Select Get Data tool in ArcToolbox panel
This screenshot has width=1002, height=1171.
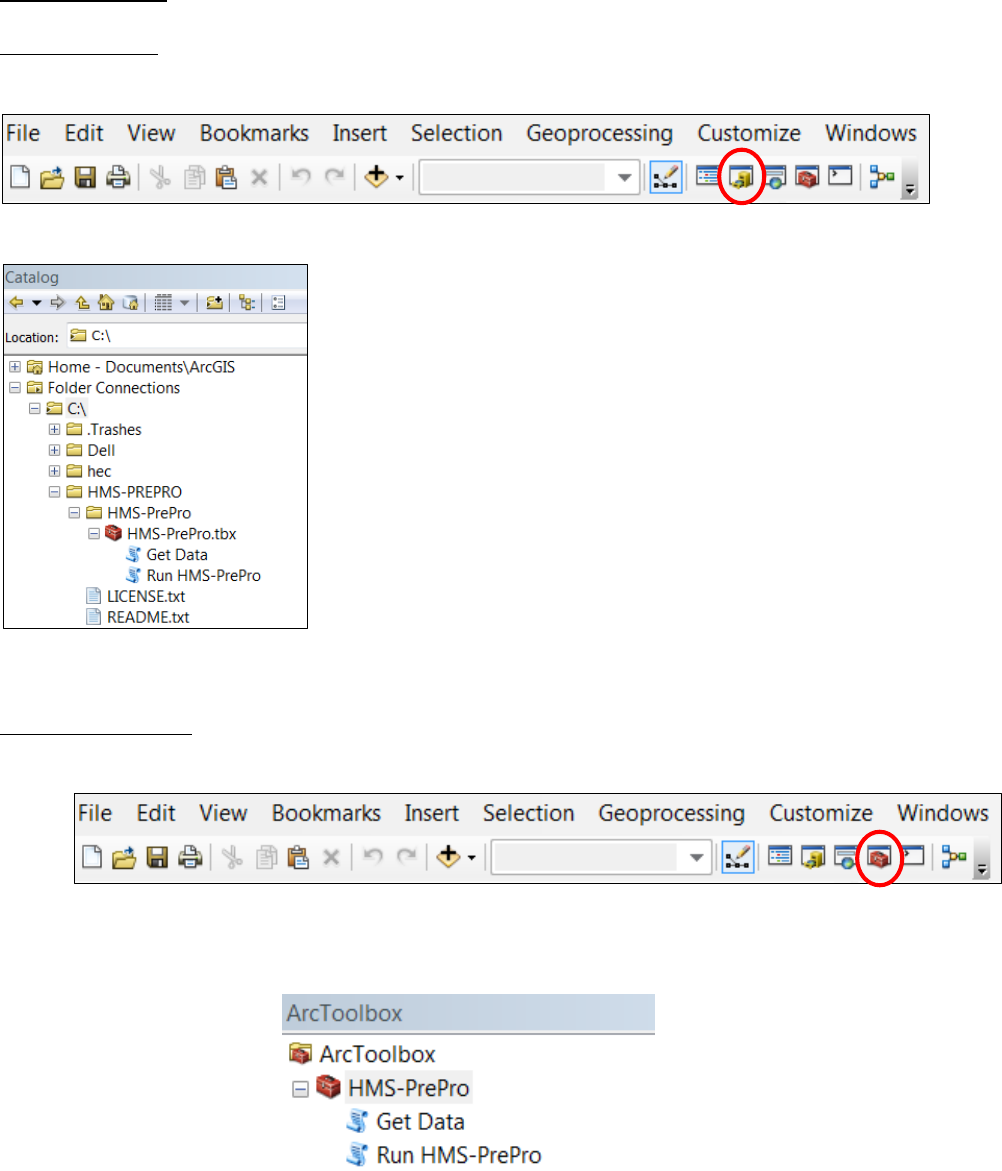pos(420,1122)
